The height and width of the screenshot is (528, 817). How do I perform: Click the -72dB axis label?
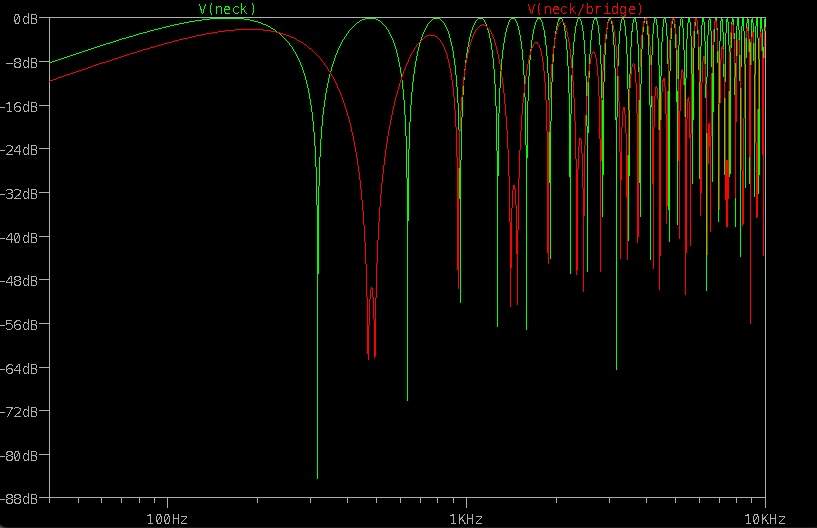pyautogui.click(x=19, y=412)
